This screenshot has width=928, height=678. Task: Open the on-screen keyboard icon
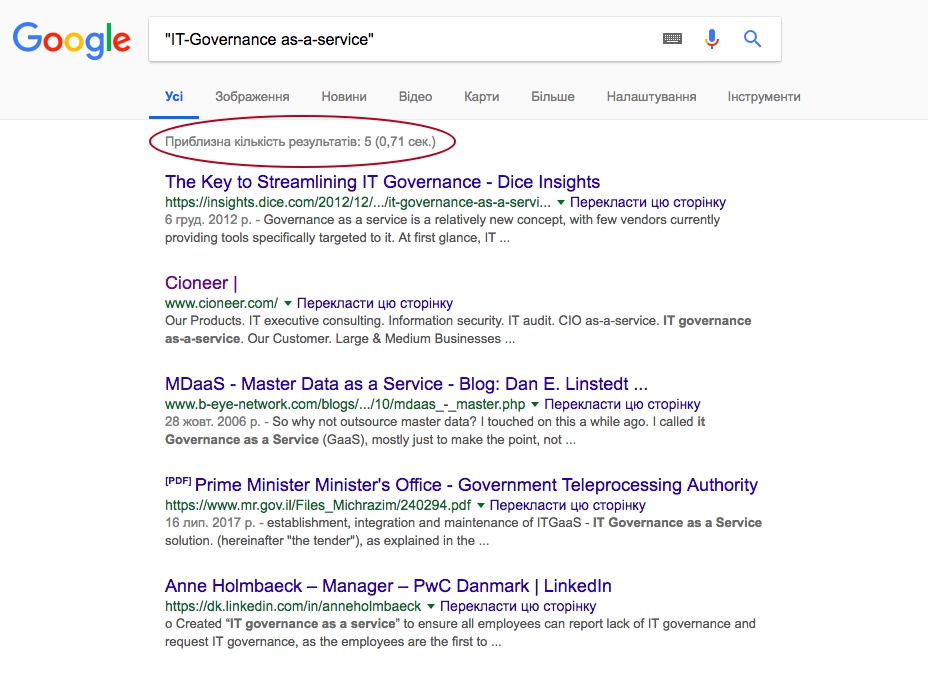(672, 39)
